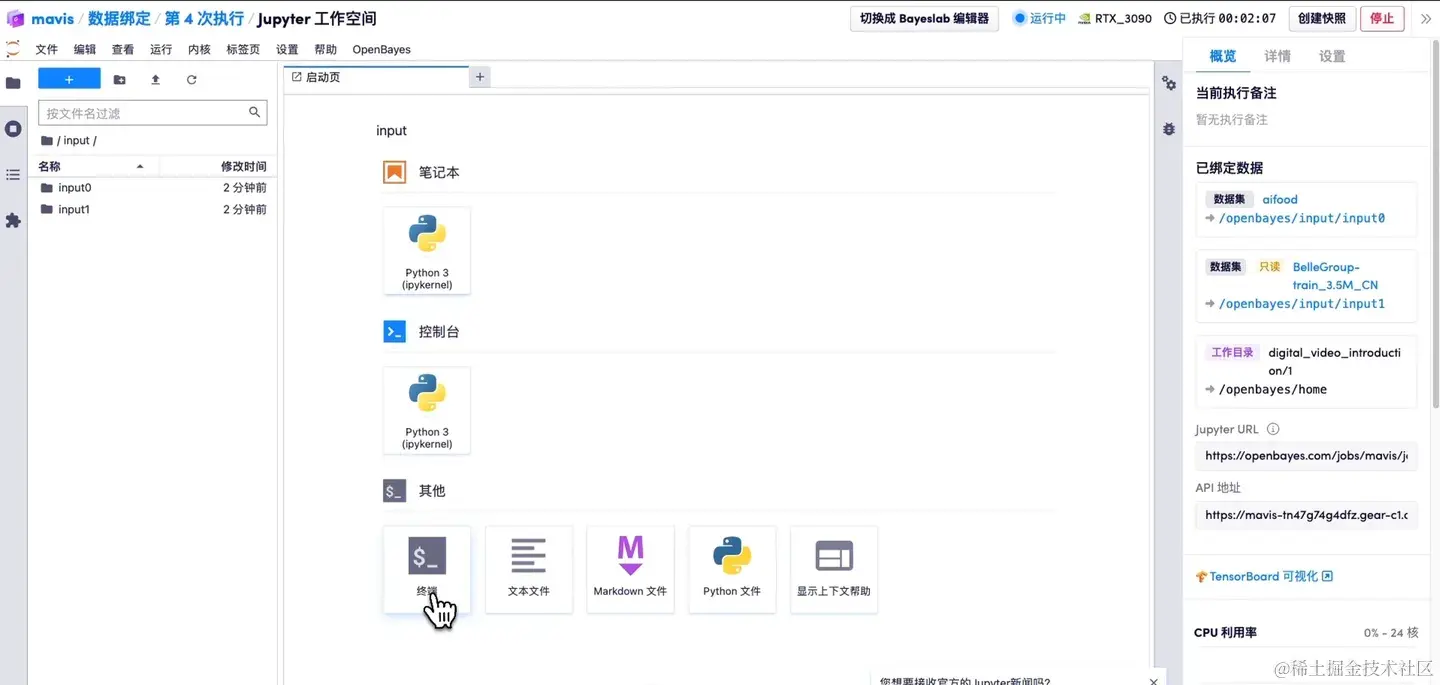Image resolution: width=1440 pixels, height=685 pixels.
Task: Open the extension manager puzzle icon
Action: [13, 220]
